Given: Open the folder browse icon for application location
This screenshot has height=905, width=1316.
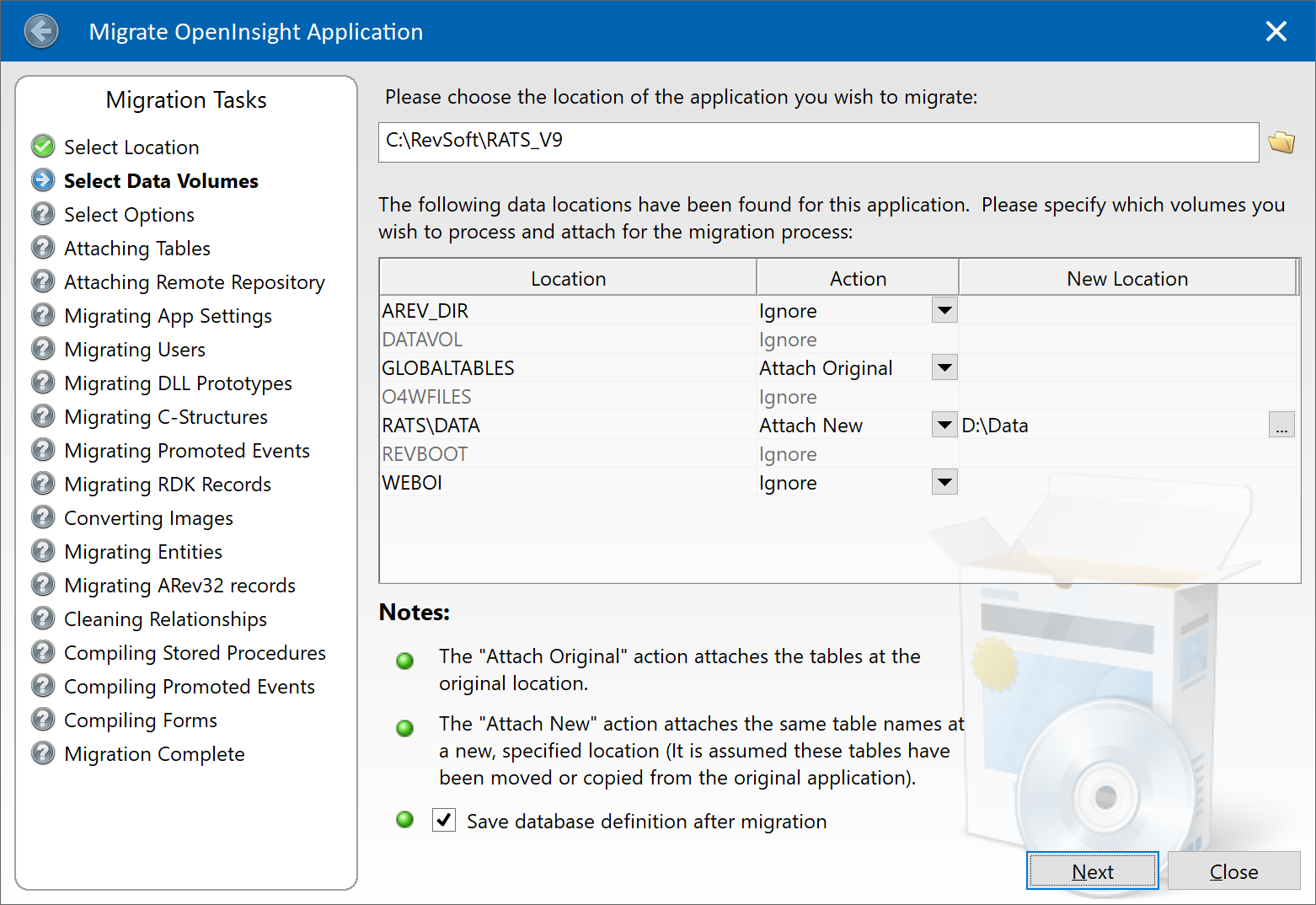Looking at the screenshot, I should point(1281,142).
